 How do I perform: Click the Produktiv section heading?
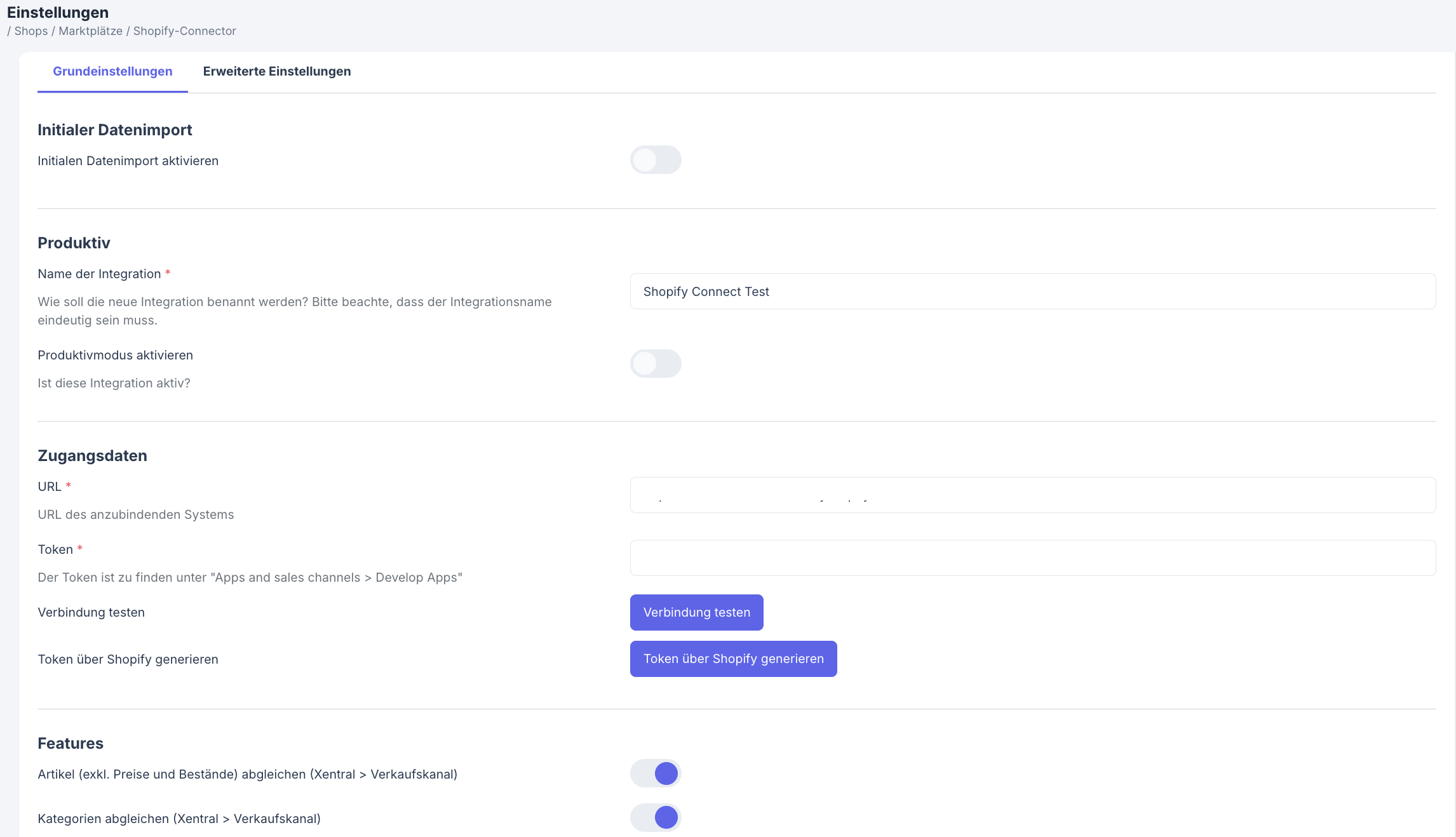[x=74, y=243]
